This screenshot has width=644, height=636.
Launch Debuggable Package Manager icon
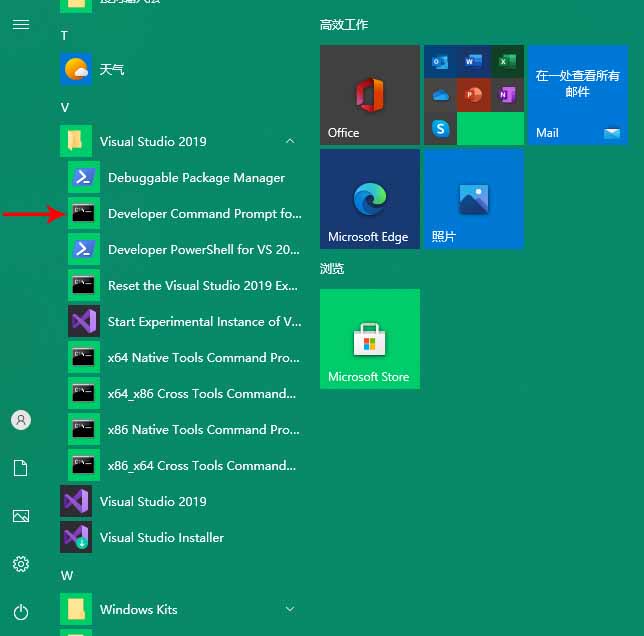(84, 177)
